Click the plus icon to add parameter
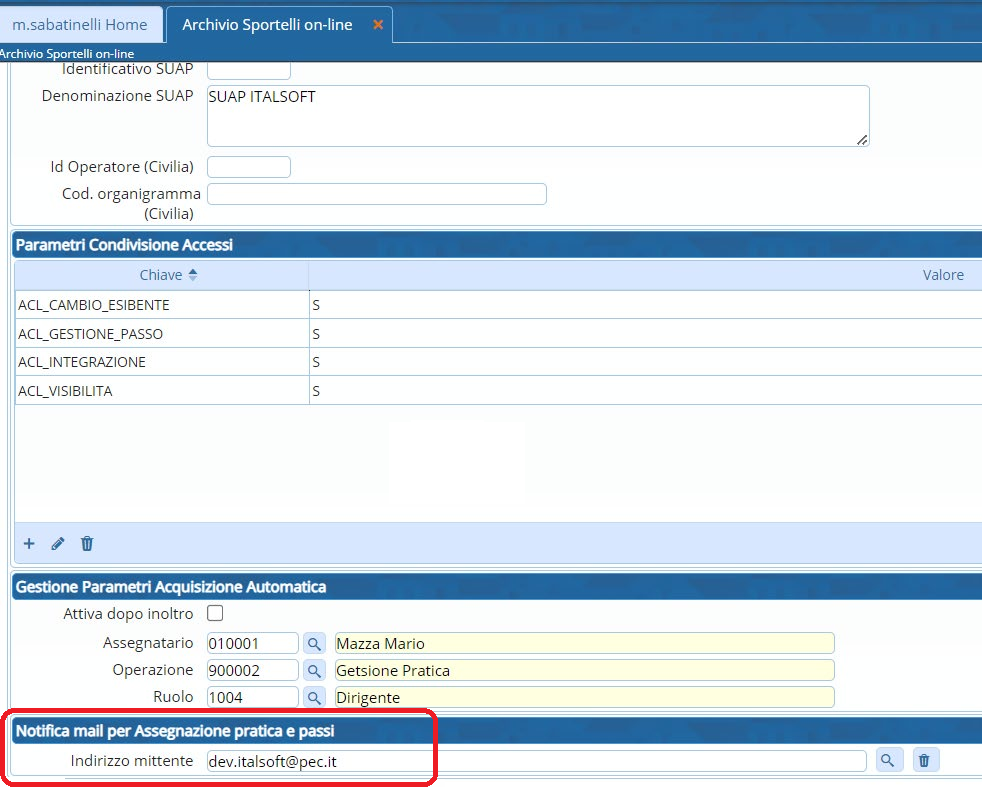The height and width of the screenshot is (787, 982). (29, 543)
